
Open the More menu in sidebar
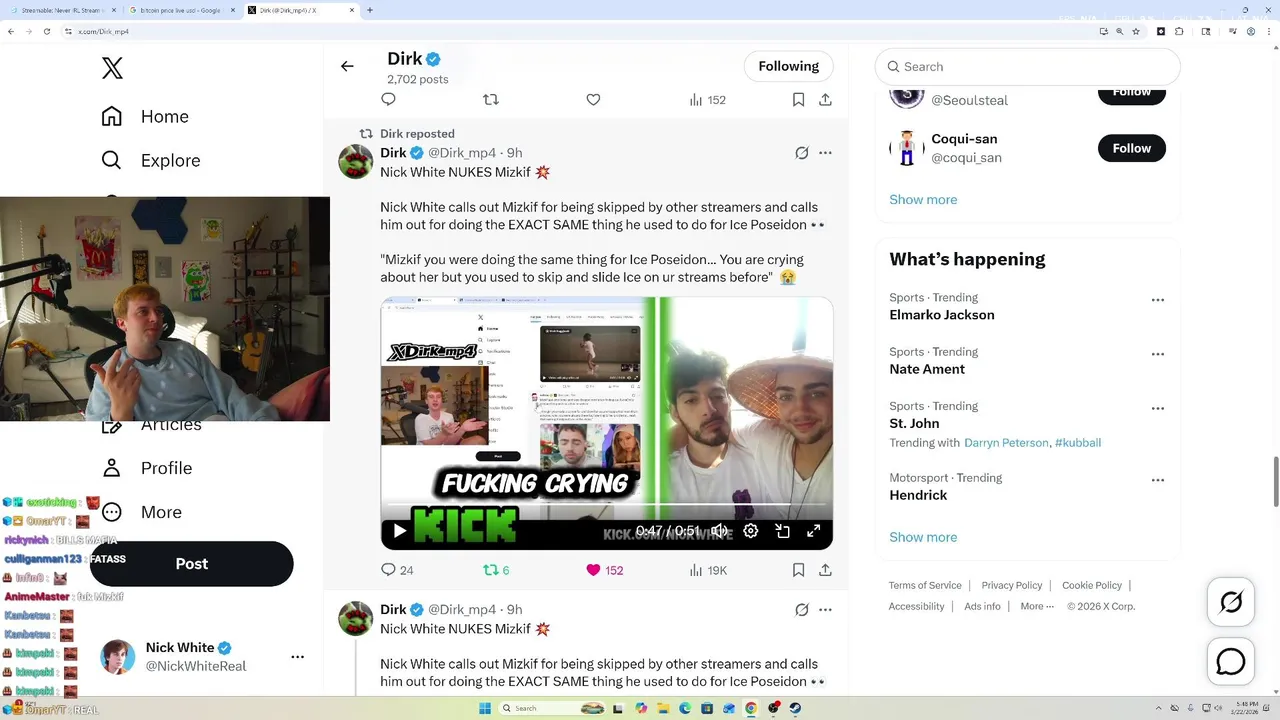pyautogui.click(x=142, y=512)
